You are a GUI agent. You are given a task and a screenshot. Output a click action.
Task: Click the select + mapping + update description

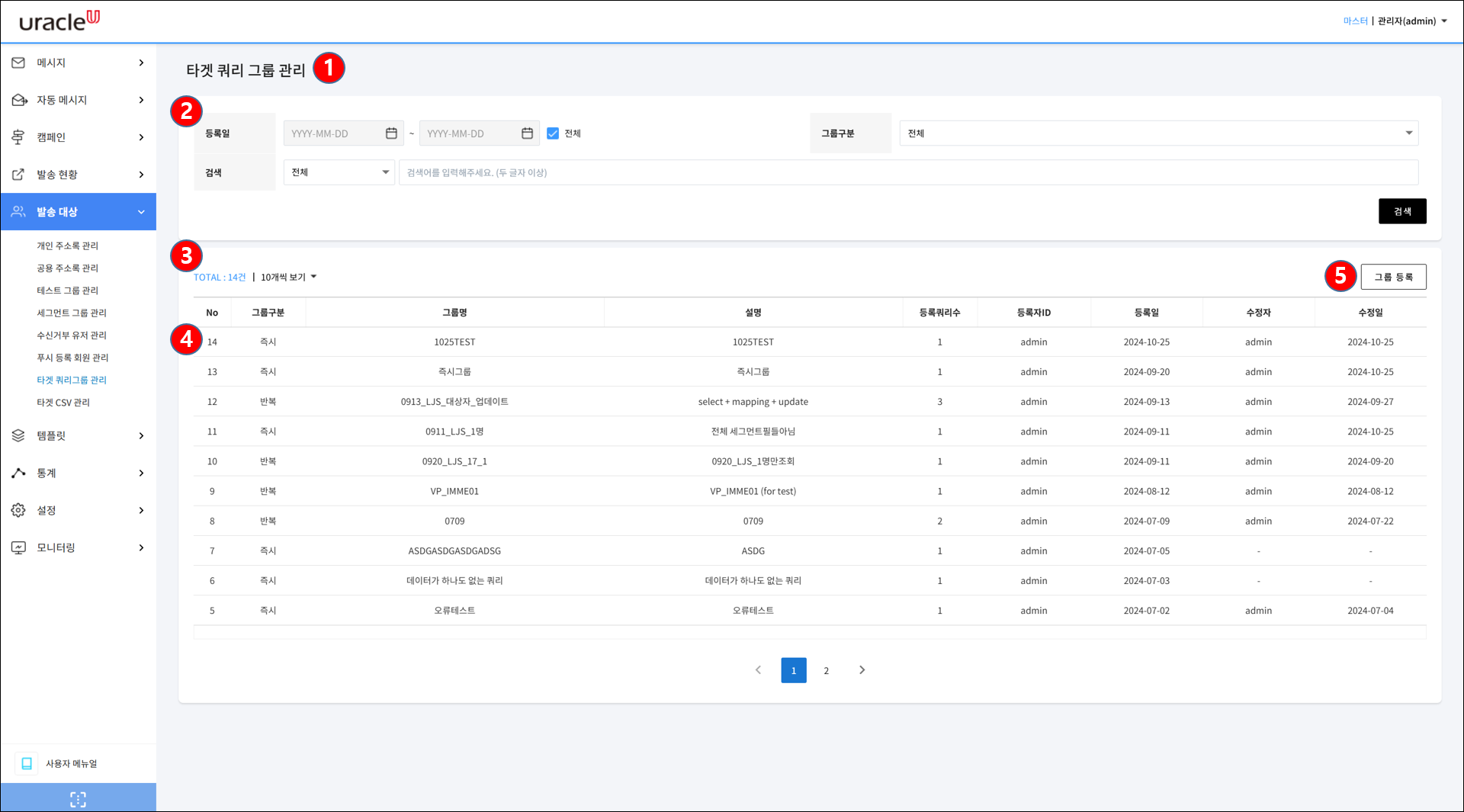pyautogui.click(x=753, y=402)
